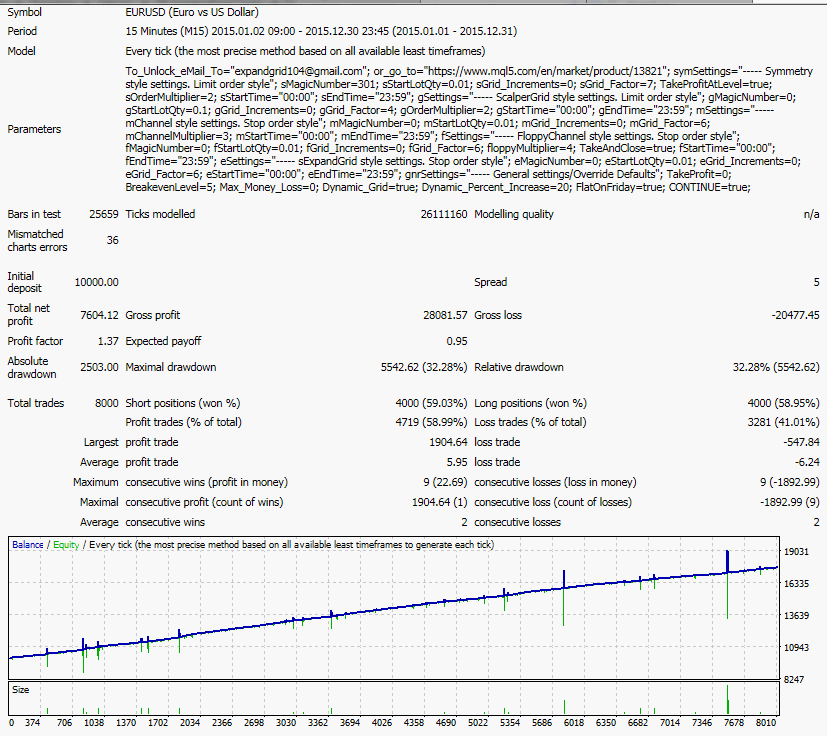Click Relative drawdown value 32.28% (5542.62)
Screen dimensions: 827x736
(x=776, y=367)
